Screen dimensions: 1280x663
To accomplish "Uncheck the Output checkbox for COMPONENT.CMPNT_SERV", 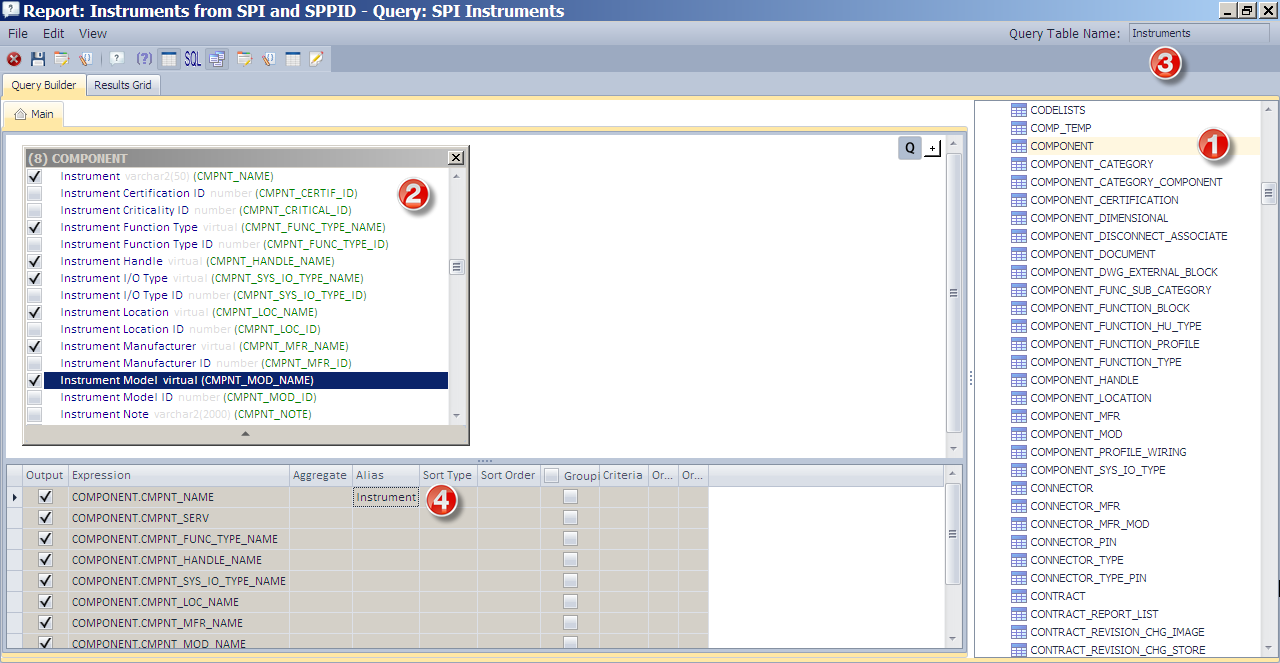I will click(44, 518).
